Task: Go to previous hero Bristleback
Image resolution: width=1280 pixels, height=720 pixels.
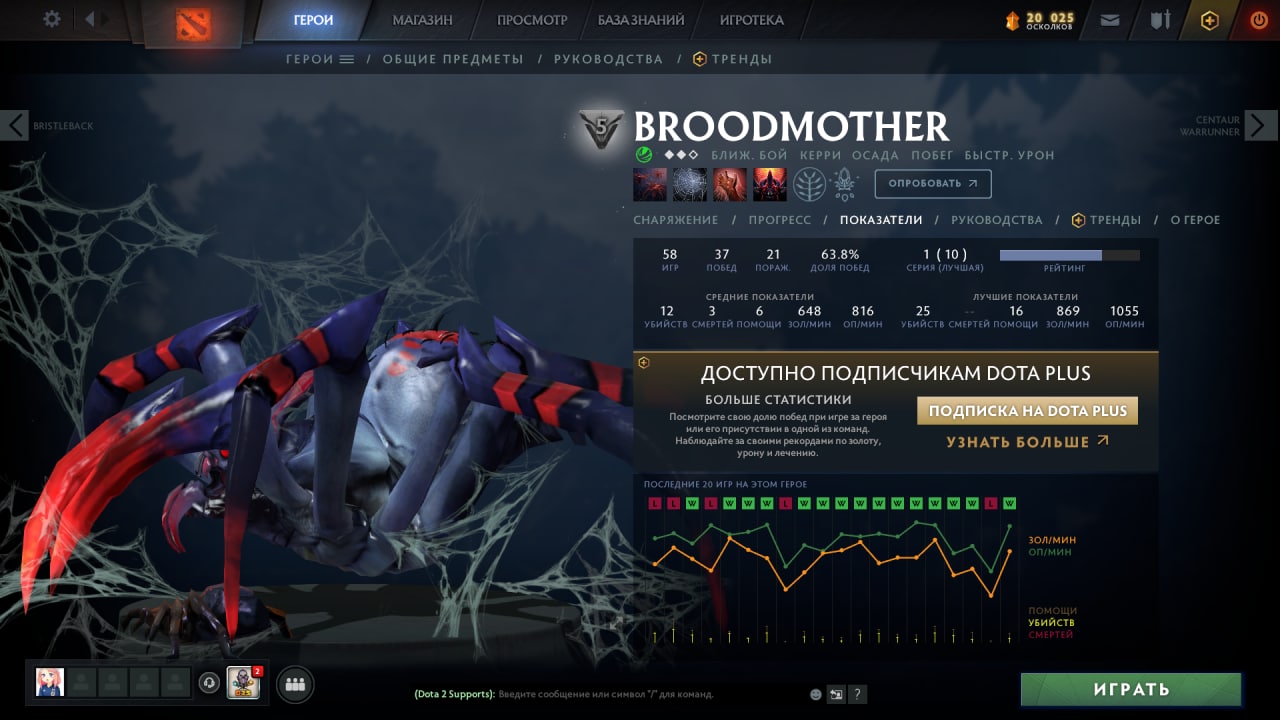Action: tap(15, 125)
